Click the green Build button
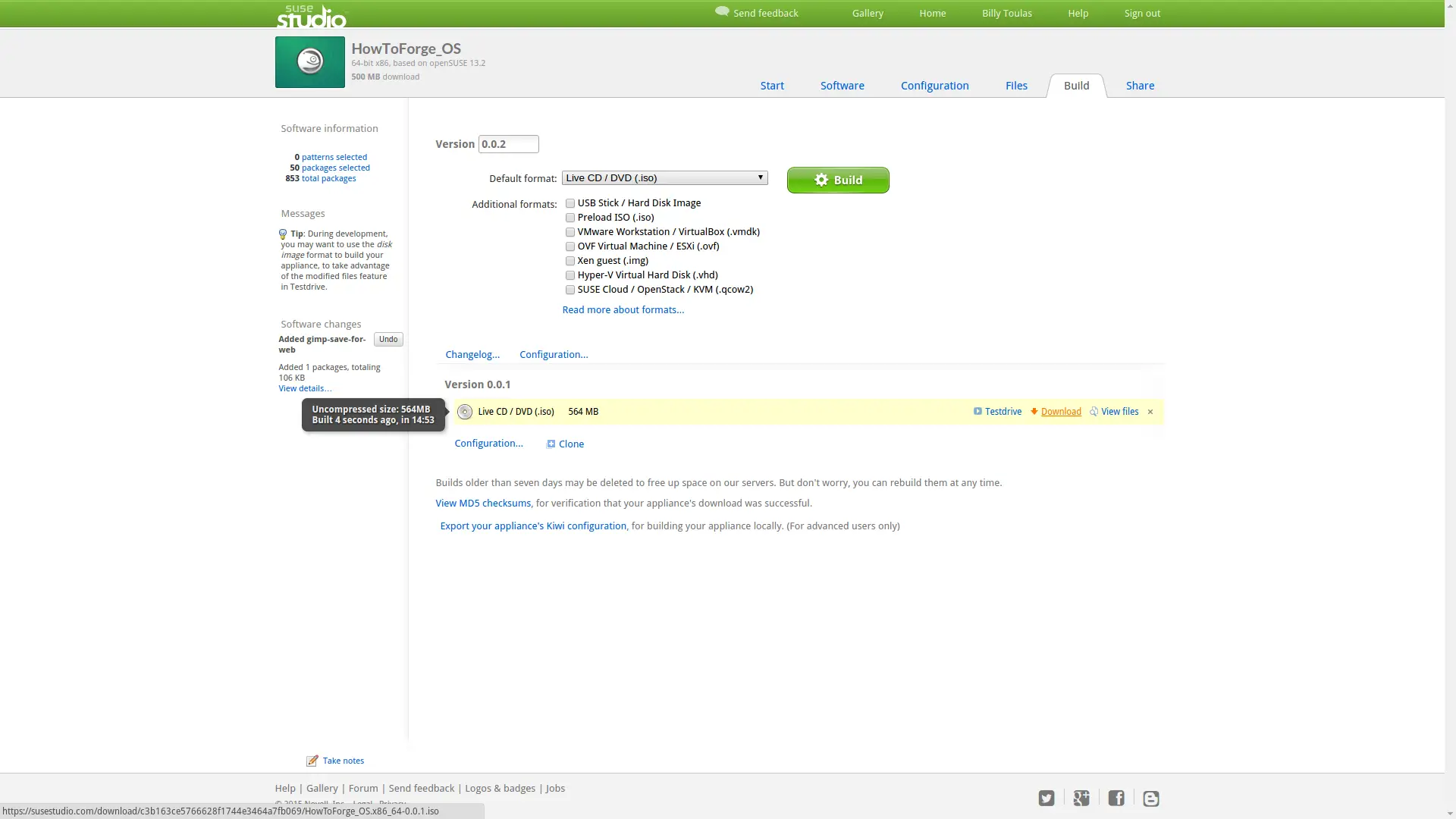Image resolution: width=1456 pixels, height=819 pixels. click(x=838, y=180)
